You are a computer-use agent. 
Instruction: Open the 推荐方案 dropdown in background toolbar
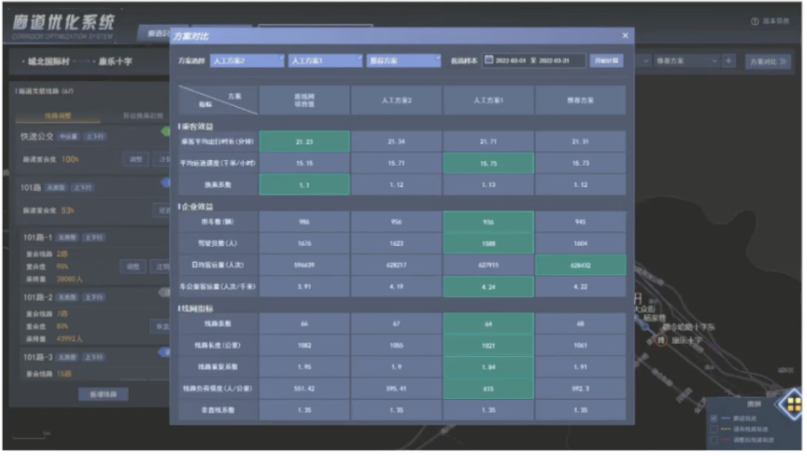coord(686,61)
